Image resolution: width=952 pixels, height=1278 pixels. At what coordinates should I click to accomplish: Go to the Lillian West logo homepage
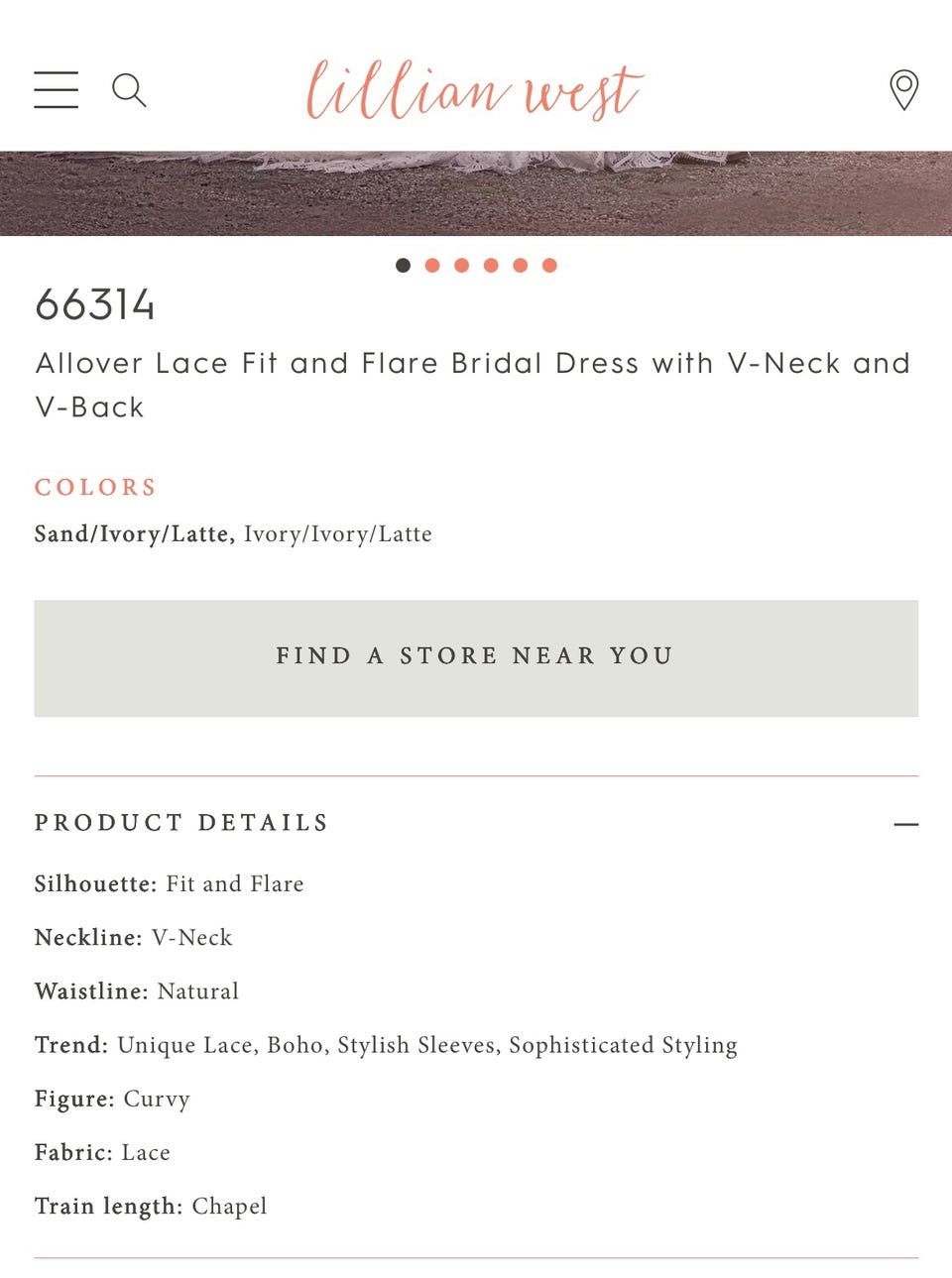[x=474, y=91]
